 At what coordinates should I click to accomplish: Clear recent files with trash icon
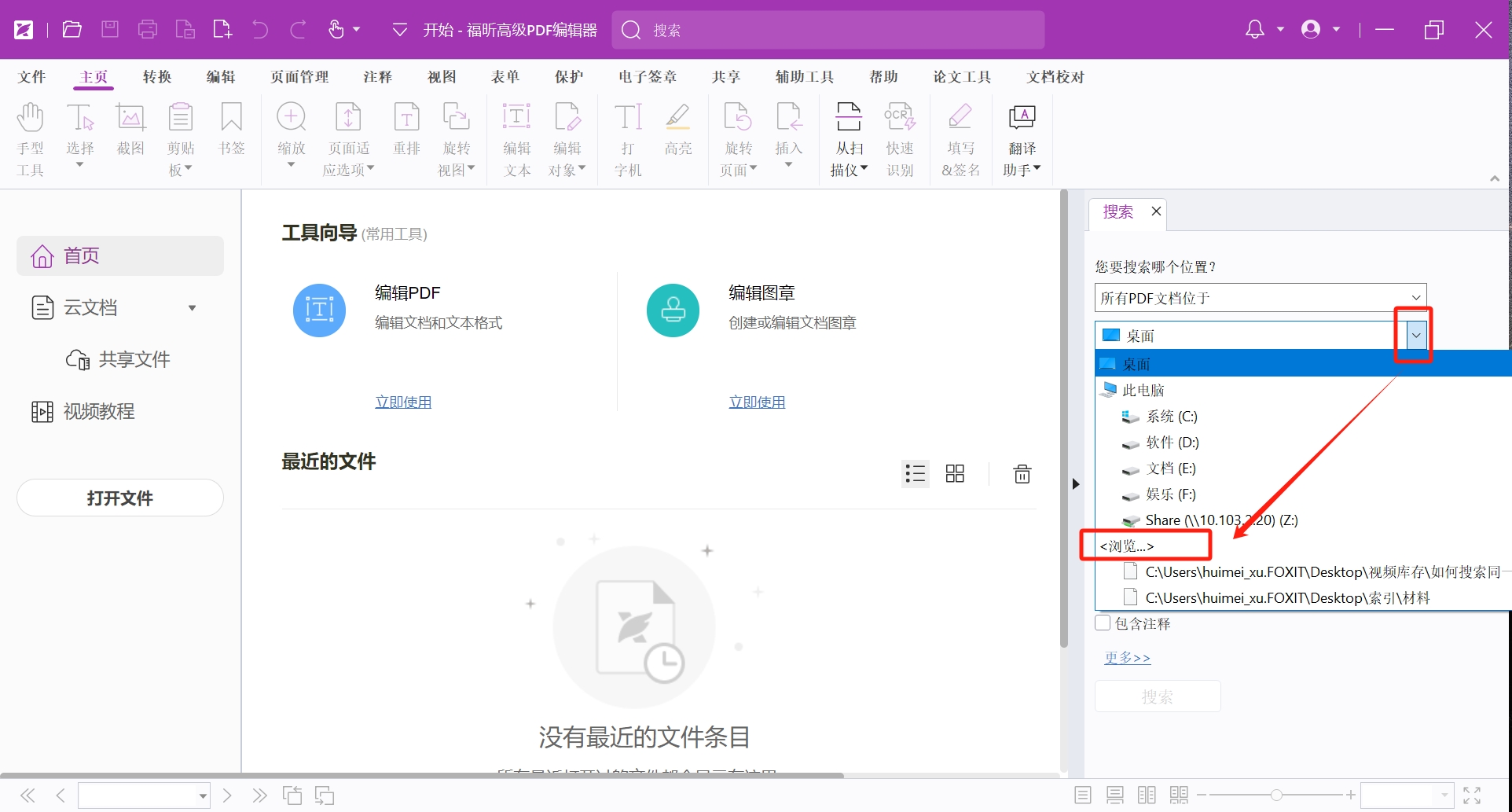1022,473
